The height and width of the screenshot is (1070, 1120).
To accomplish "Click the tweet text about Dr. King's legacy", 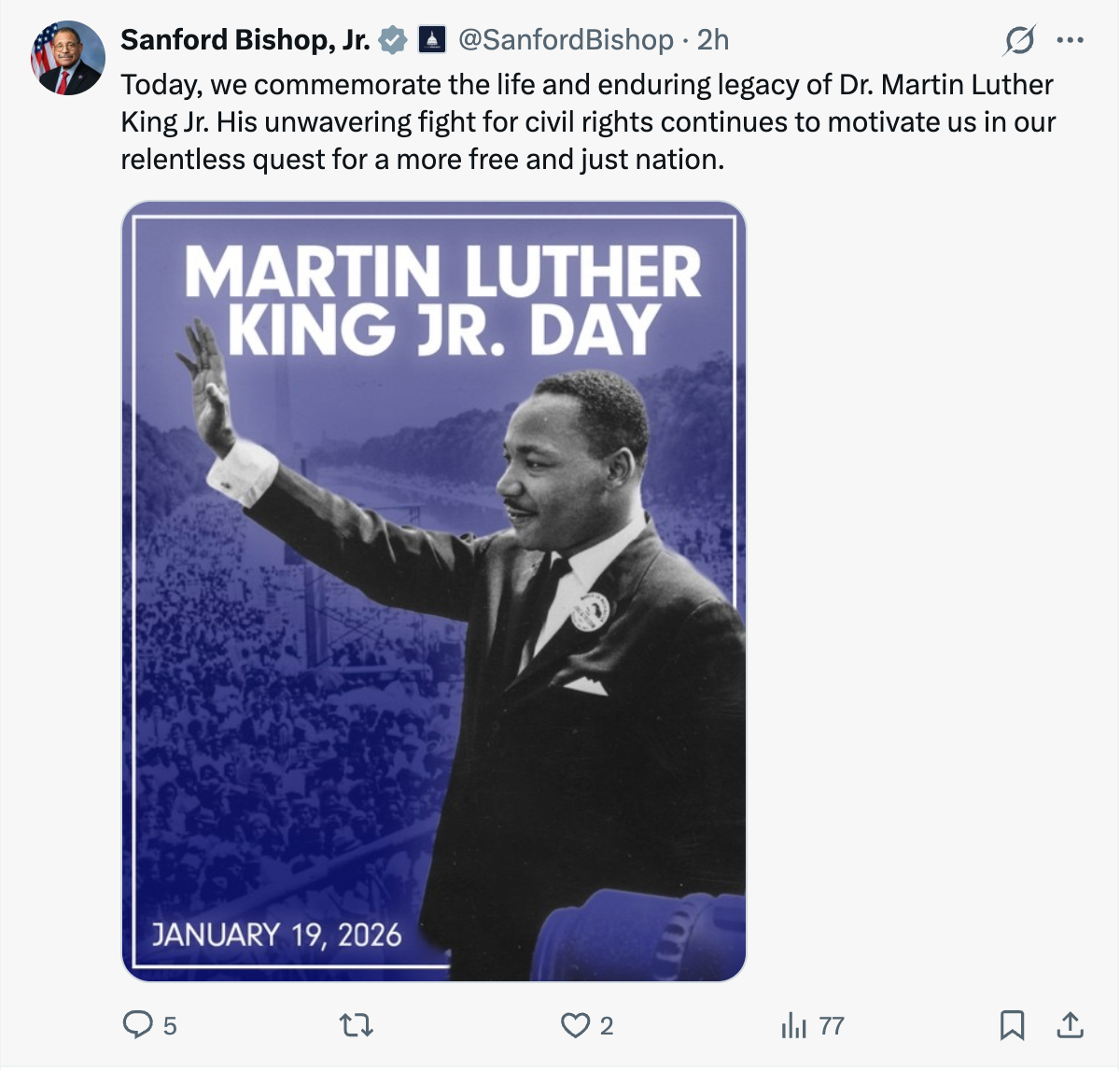I will 588,122.
